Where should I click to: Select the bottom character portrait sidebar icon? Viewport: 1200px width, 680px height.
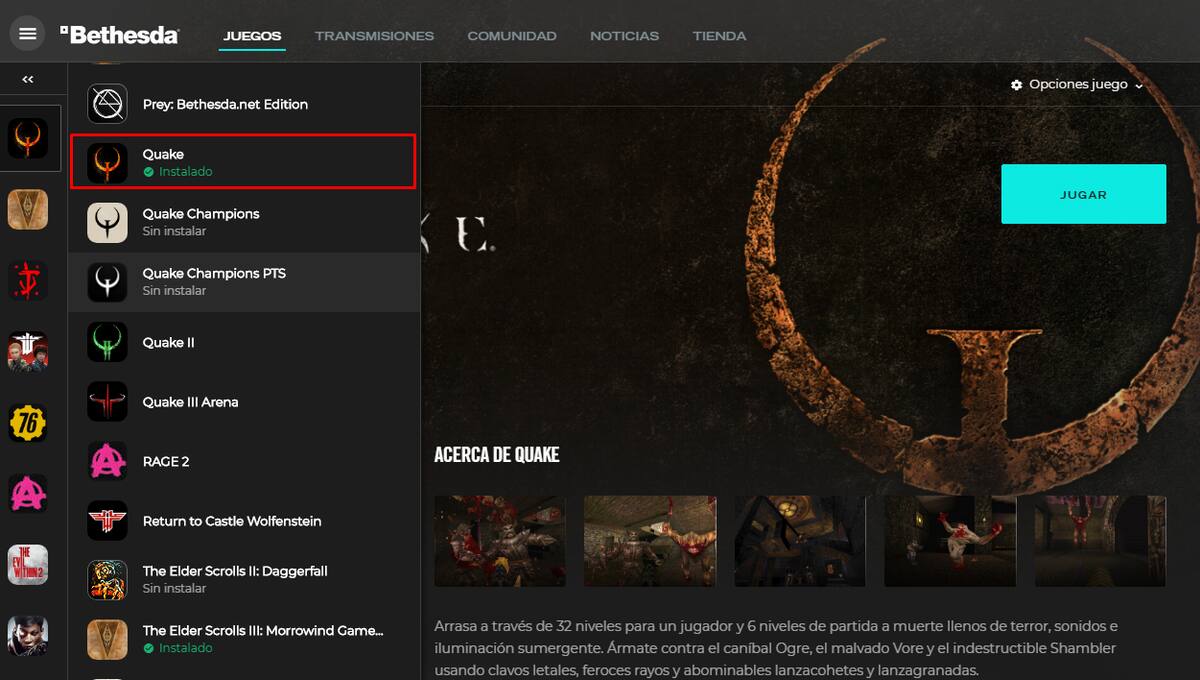pos(28,636)
